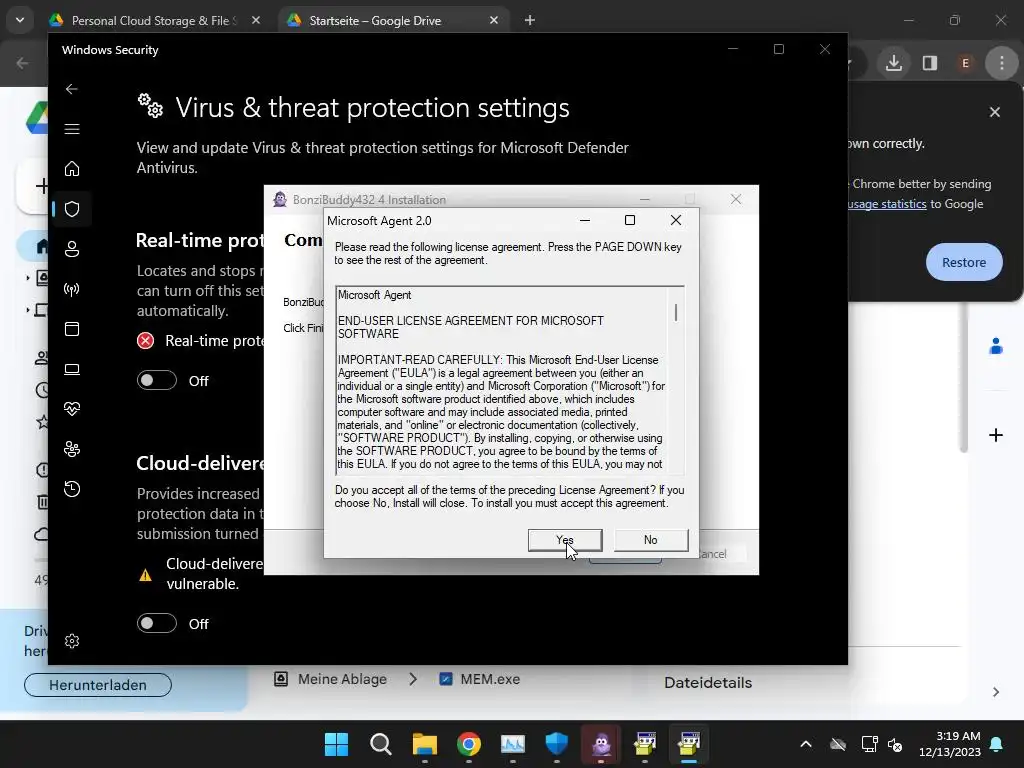Click Drive add-ons plus icon
The width and height of the screenshot is (1024, 768).
tap(995, 435)
